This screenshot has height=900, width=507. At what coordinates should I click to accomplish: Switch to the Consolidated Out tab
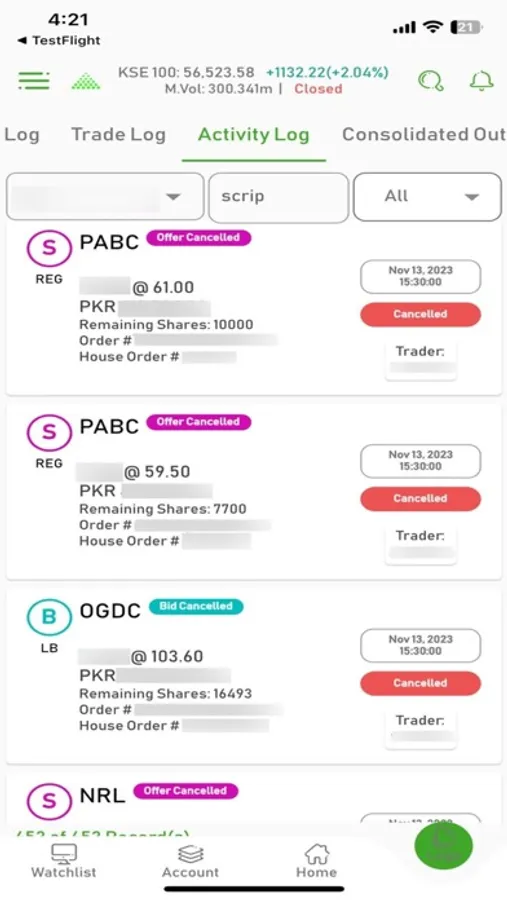pos(424,134)
